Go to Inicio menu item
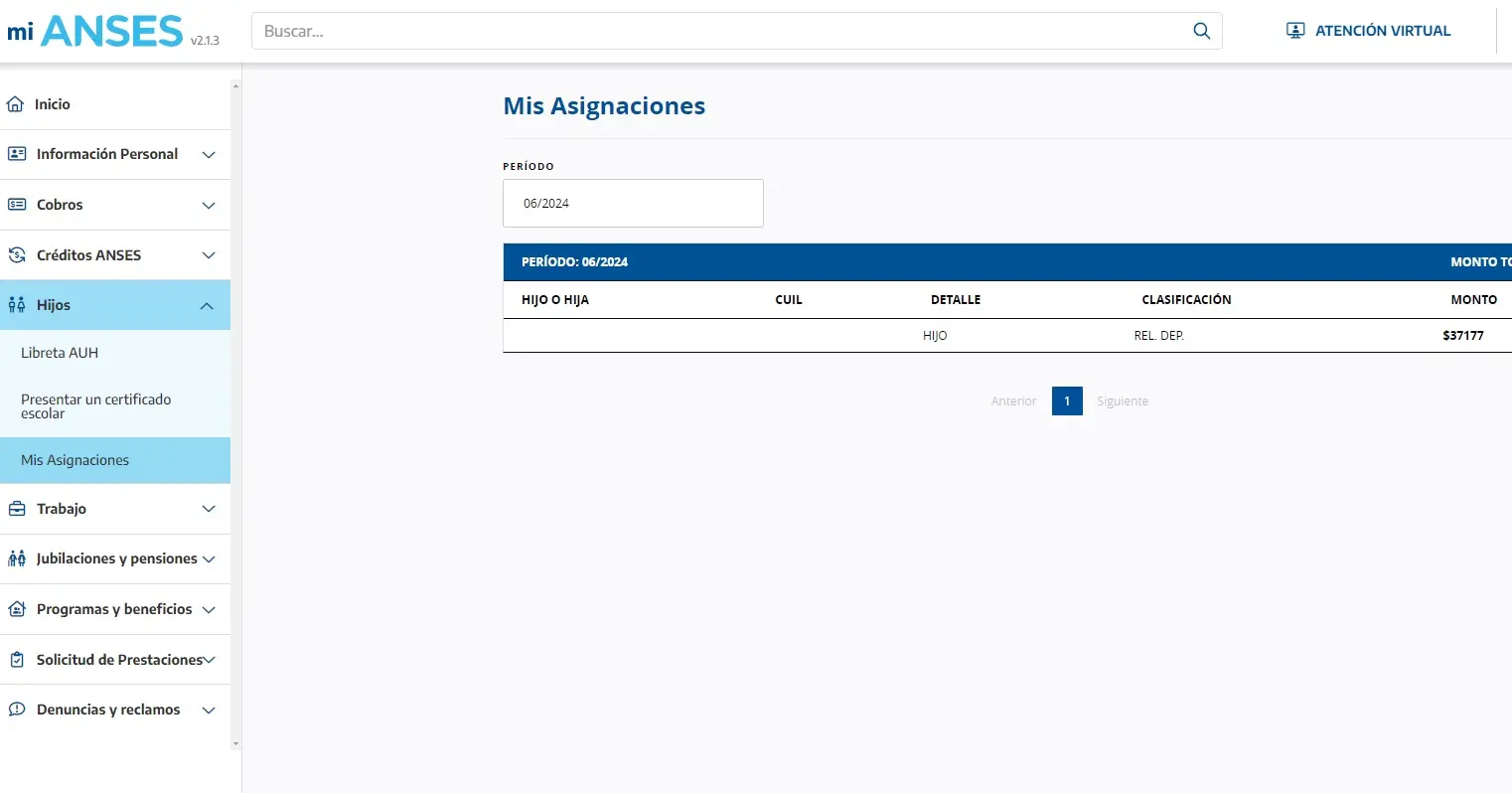 [53, 104]
